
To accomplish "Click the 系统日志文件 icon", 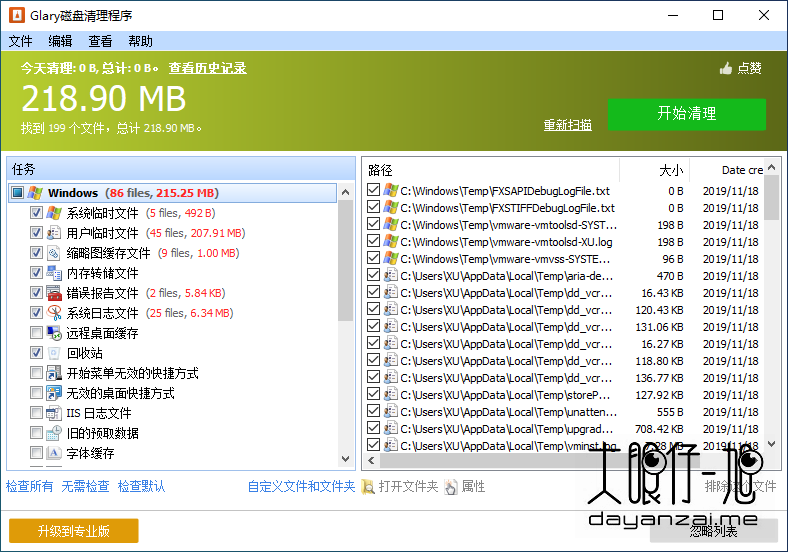I will point(54,313).
